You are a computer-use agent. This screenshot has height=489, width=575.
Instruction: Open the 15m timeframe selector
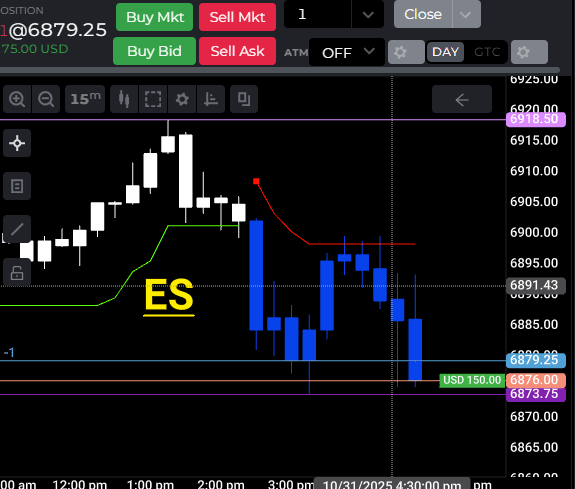(85, 99)
